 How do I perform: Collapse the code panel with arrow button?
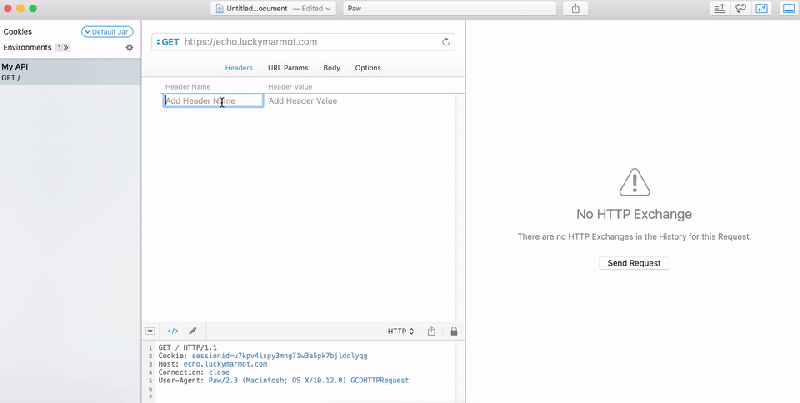pyautogui.click(x=150, y=331)
